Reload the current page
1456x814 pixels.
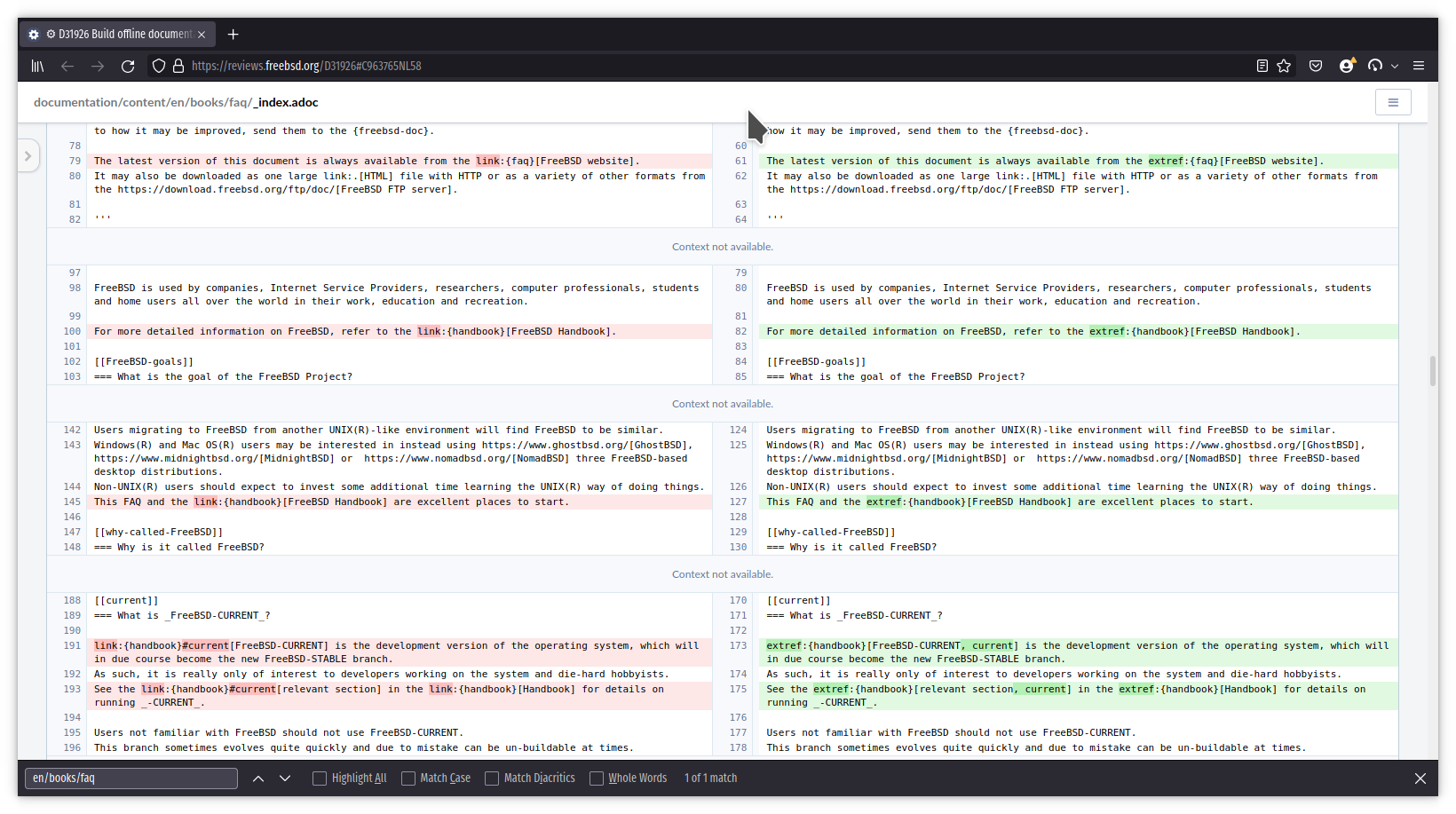pos(128,66)
